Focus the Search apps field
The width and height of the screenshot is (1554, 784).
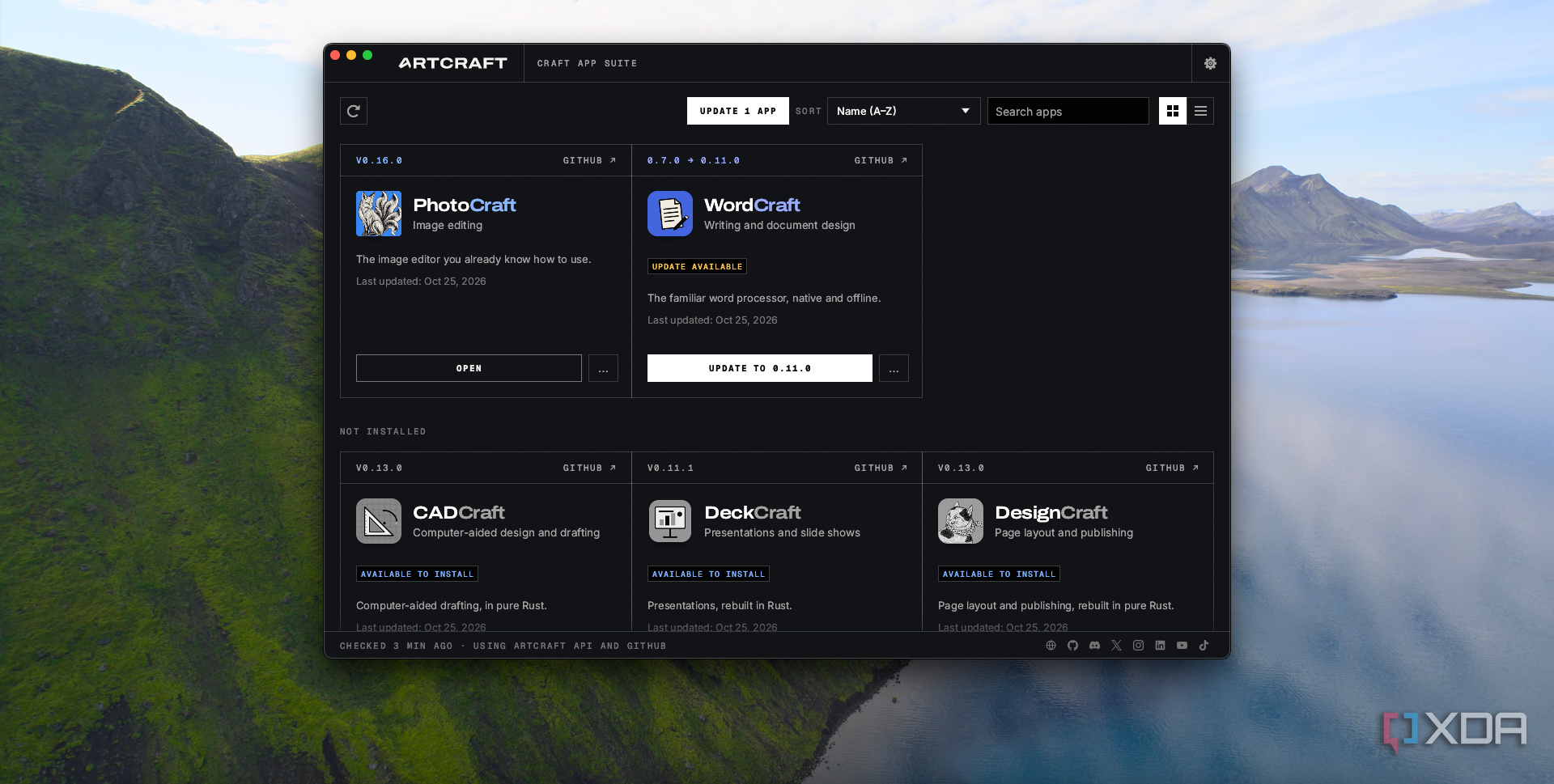[x=1068, y=111]
